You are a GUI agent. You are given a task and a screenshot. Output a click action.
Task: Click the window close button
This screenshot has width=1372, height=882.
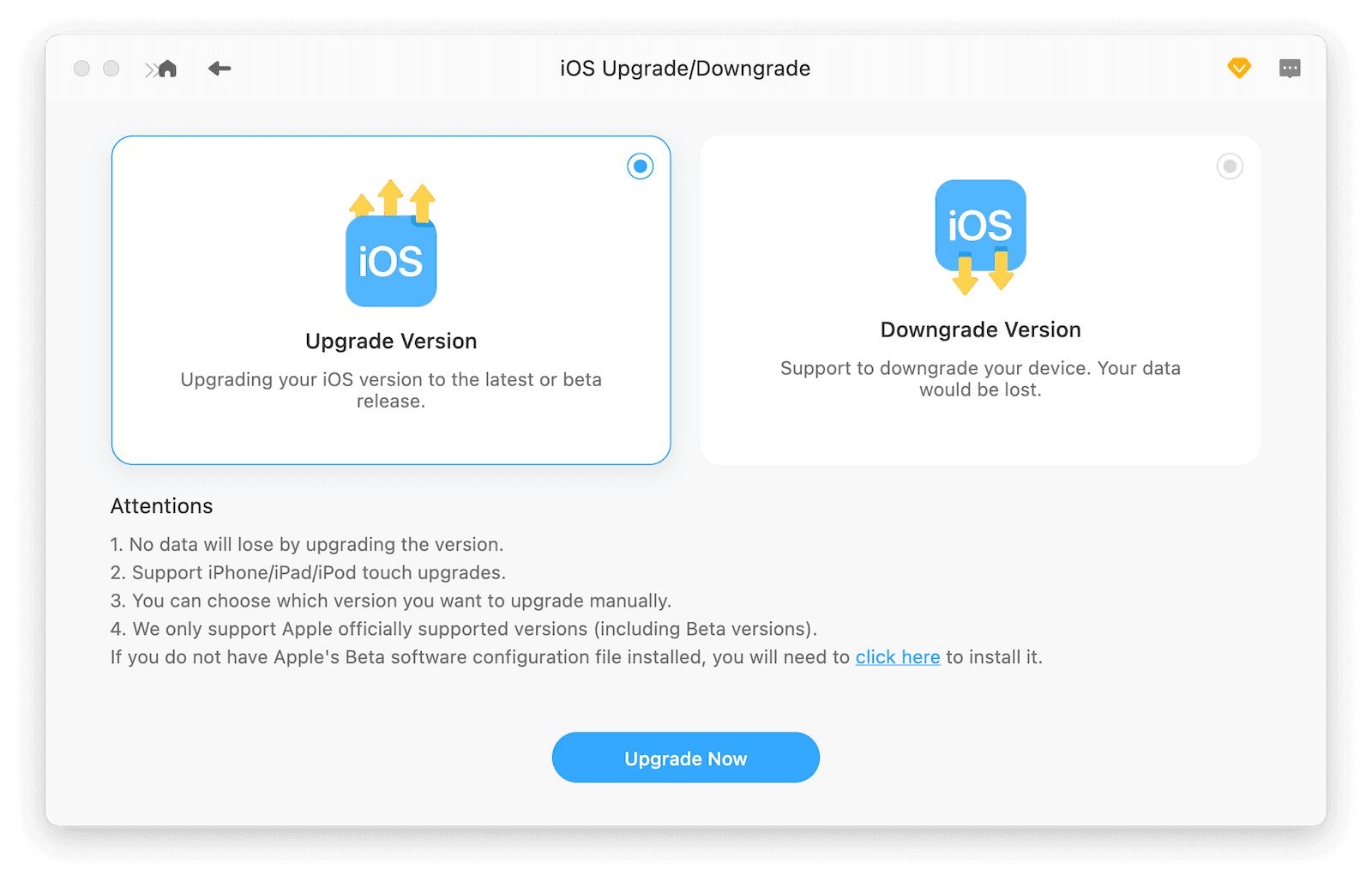[x=81, y=69]
